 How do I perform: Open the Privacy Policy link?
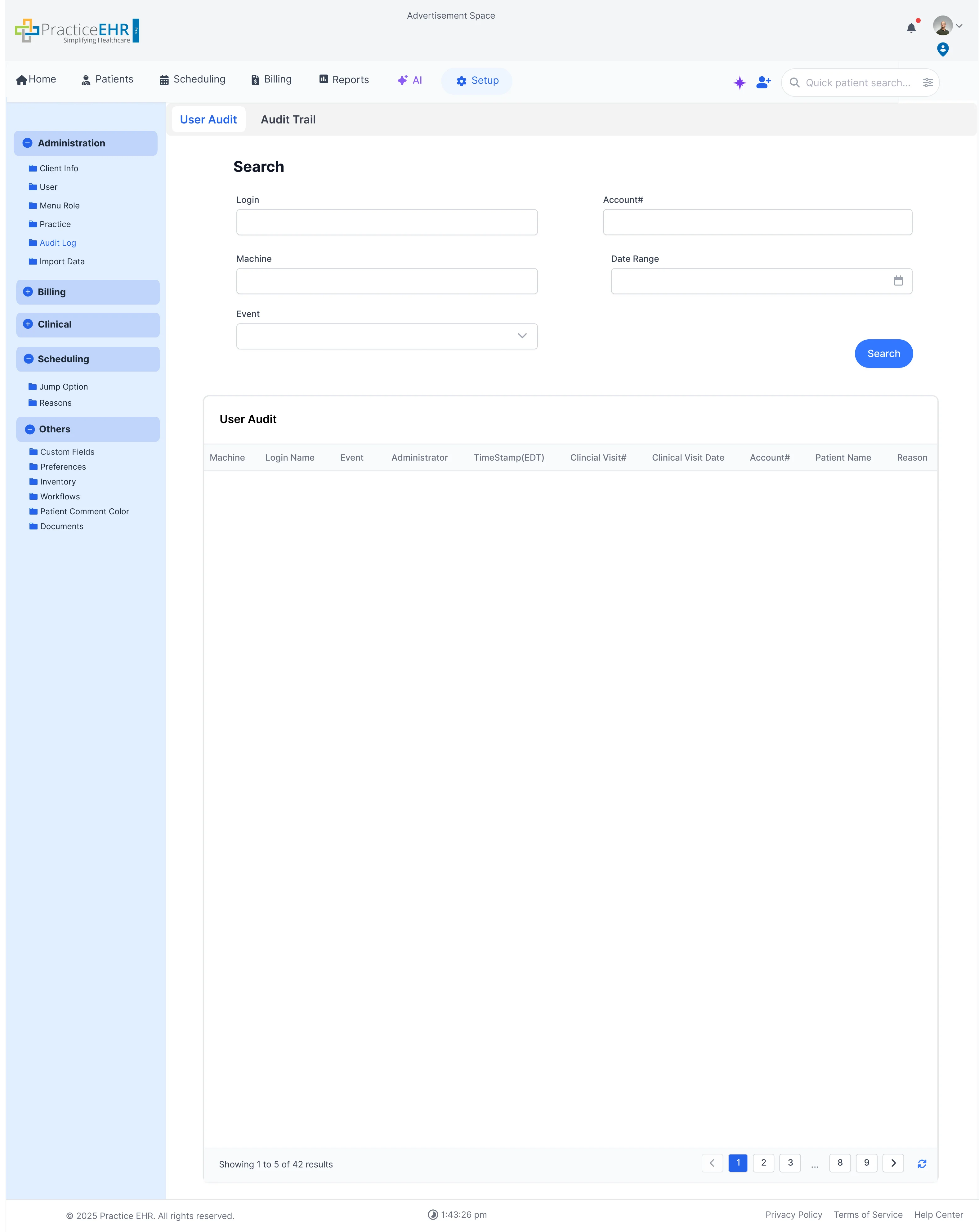(x=794, y=1214)
